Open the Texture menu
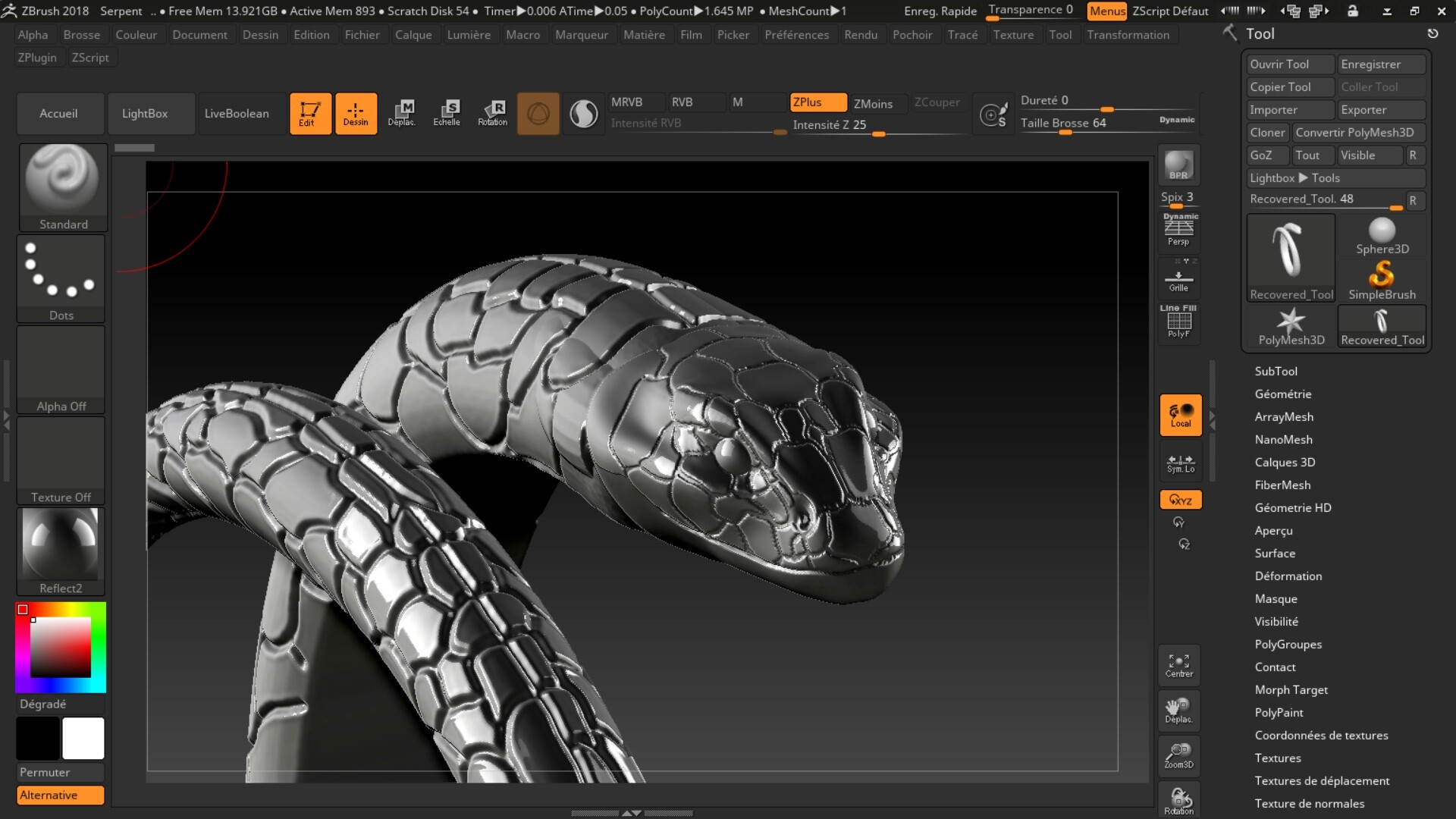Screen dimensions: 1456x819 tap(1014, 34)
